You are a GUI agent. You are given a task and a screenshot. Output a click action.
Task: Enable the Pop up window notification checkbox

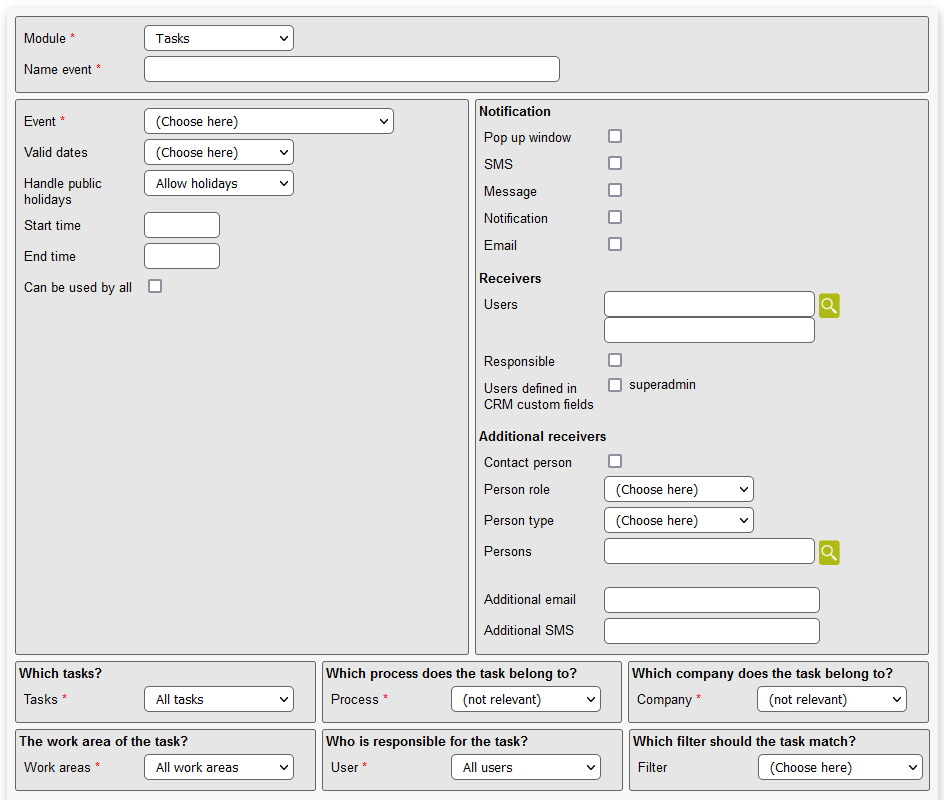615,136
